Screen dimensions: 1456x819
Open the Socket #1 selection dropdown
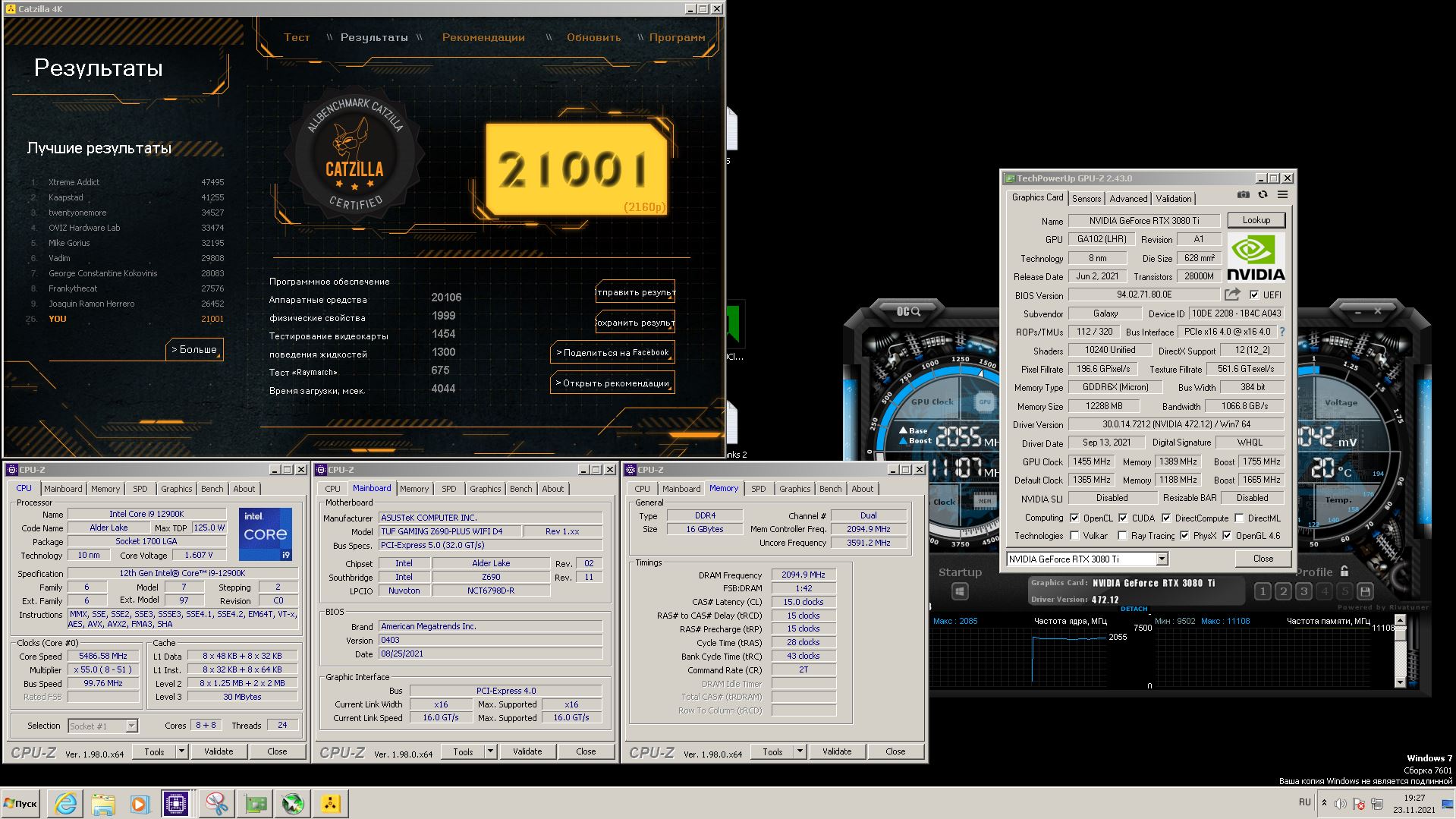(x=131, y=726)
